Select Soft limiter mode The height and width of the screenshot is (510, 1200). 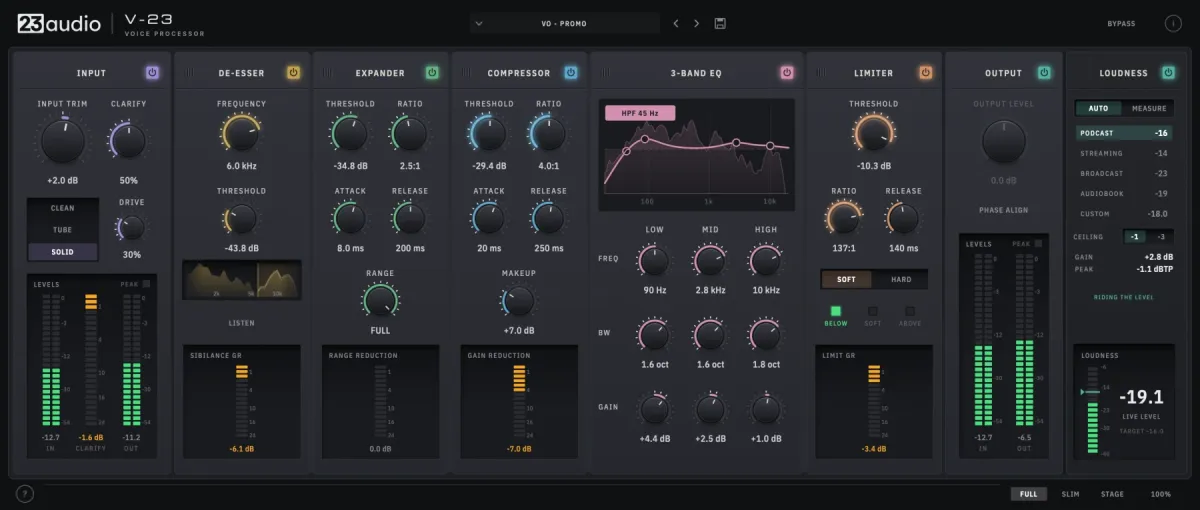click(847, 279)
